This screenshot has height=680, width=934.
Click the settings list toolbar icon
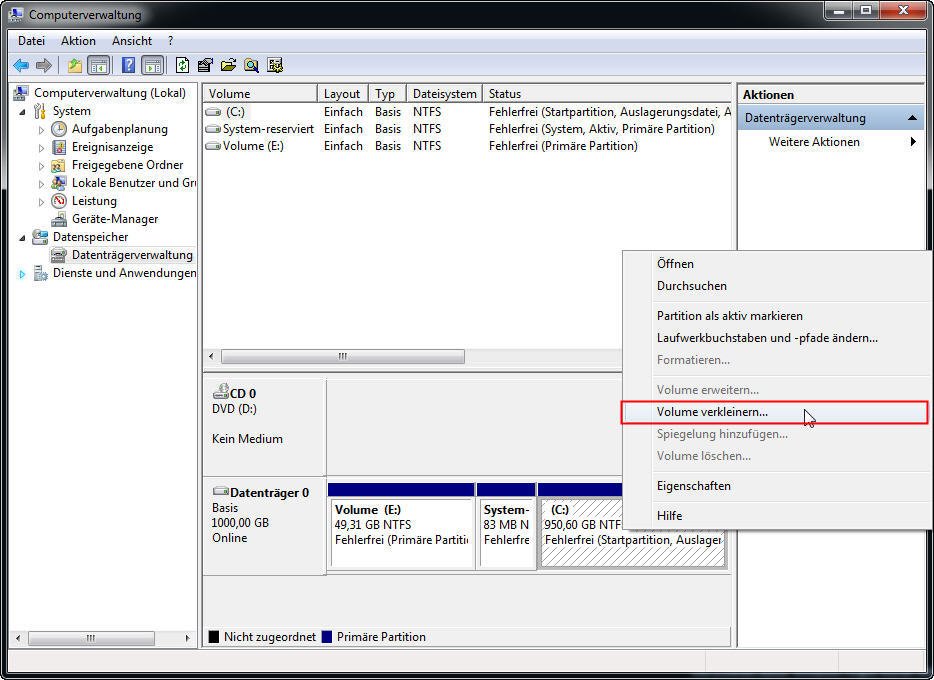(275, 65)
